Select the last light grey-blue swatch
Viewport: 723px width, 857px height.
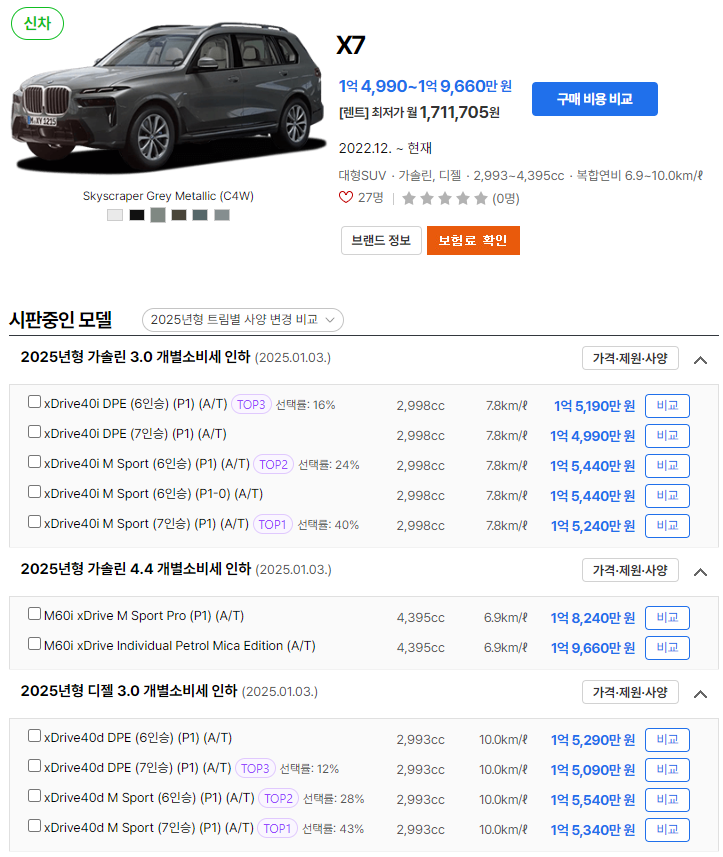coord(222,215)
